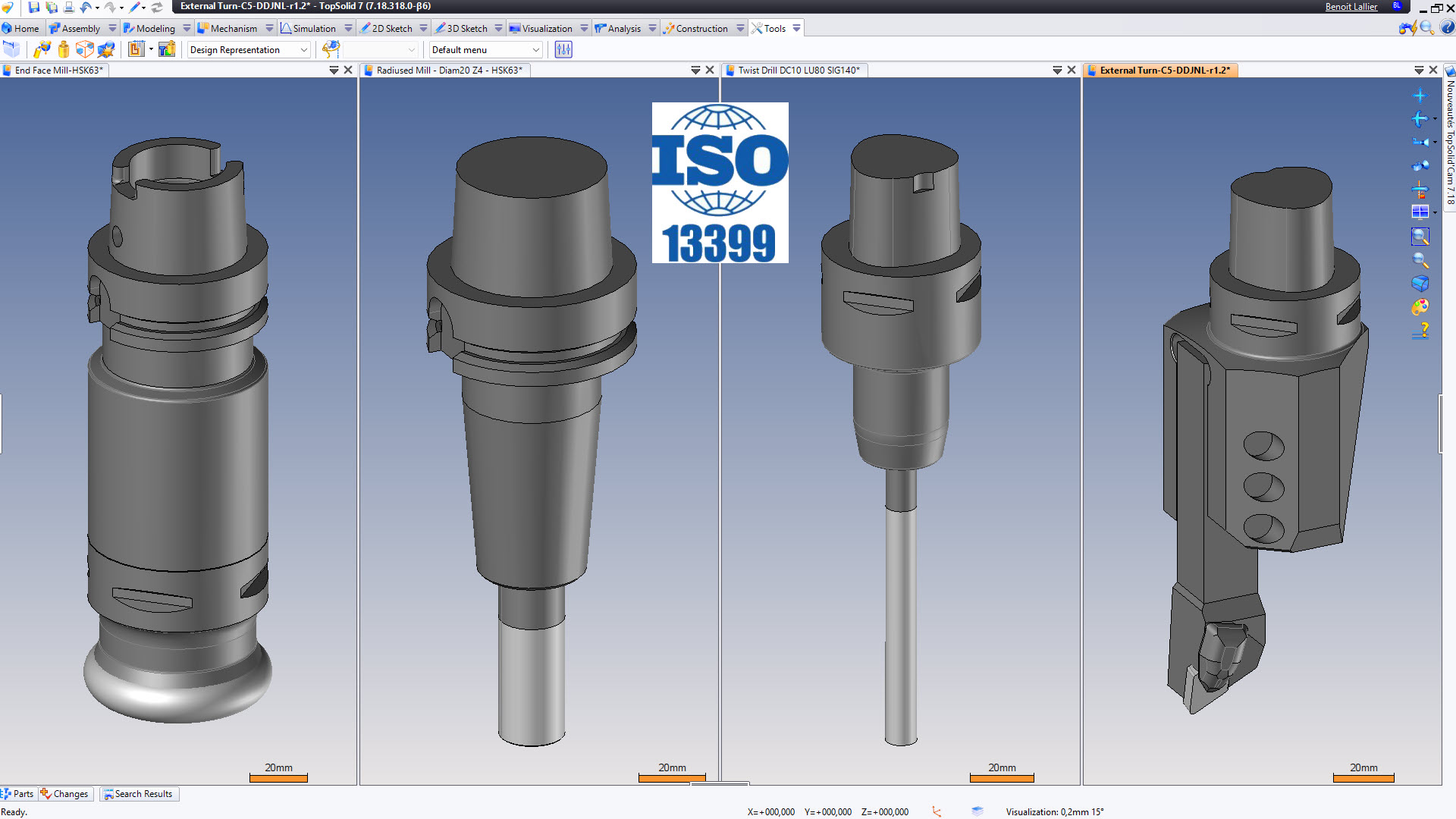This screenshot has width=1456, height=819.
Task: Open the Design Representation dropdown
Action: [249, 50]
